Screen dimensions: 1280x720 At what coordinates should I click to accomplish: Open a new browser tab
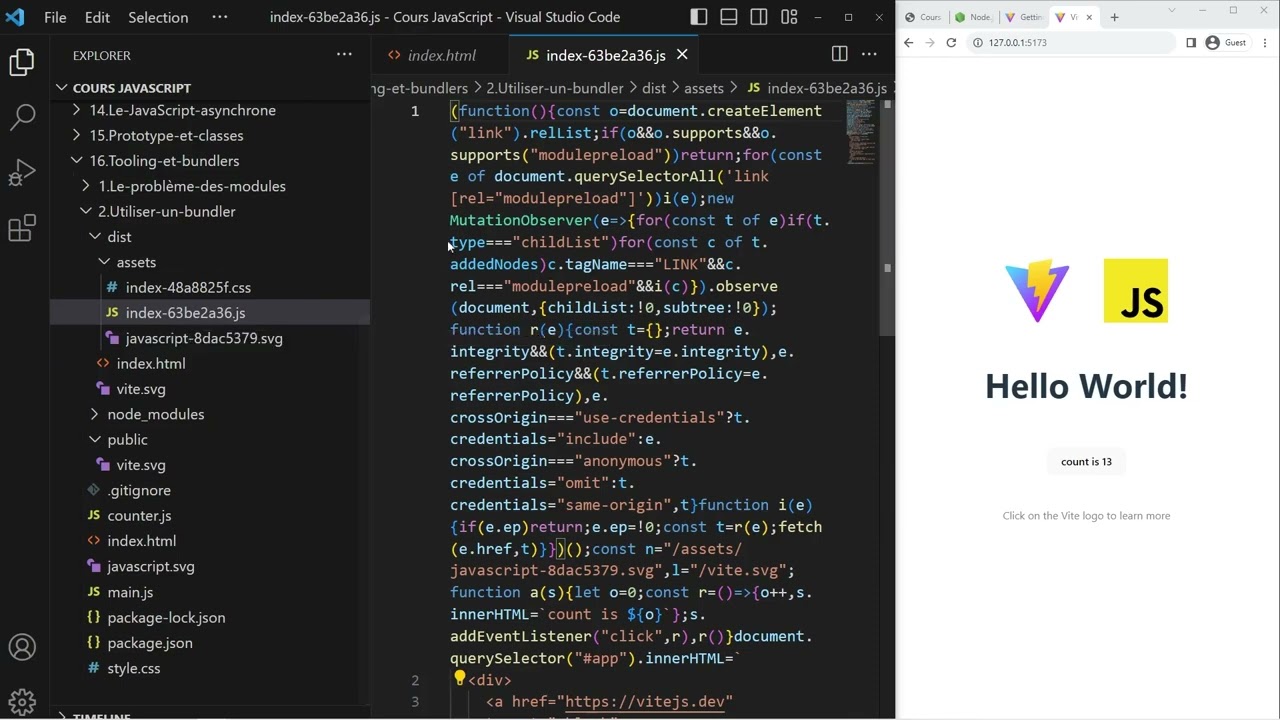[x=1114, y=17]
